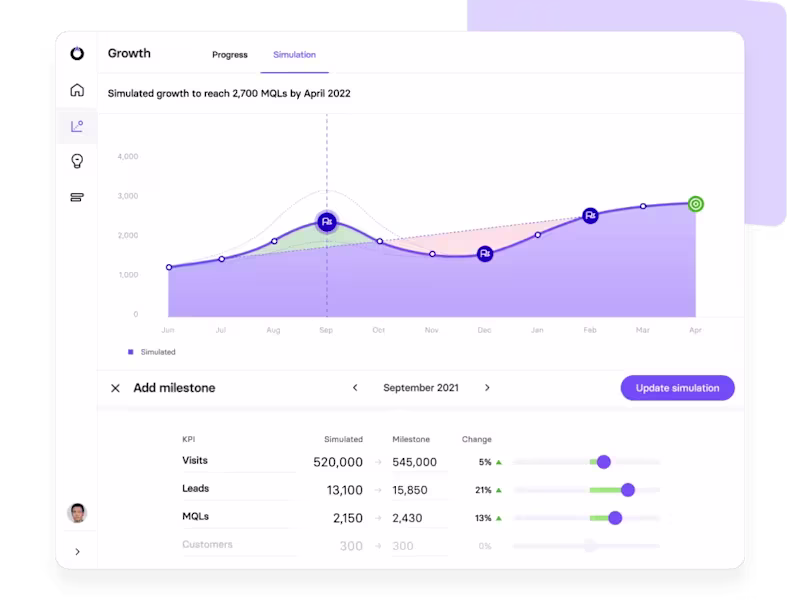Expand the sidebar with the bottom chevron
This screenshot has height=600, width=800.
[78, 552]
